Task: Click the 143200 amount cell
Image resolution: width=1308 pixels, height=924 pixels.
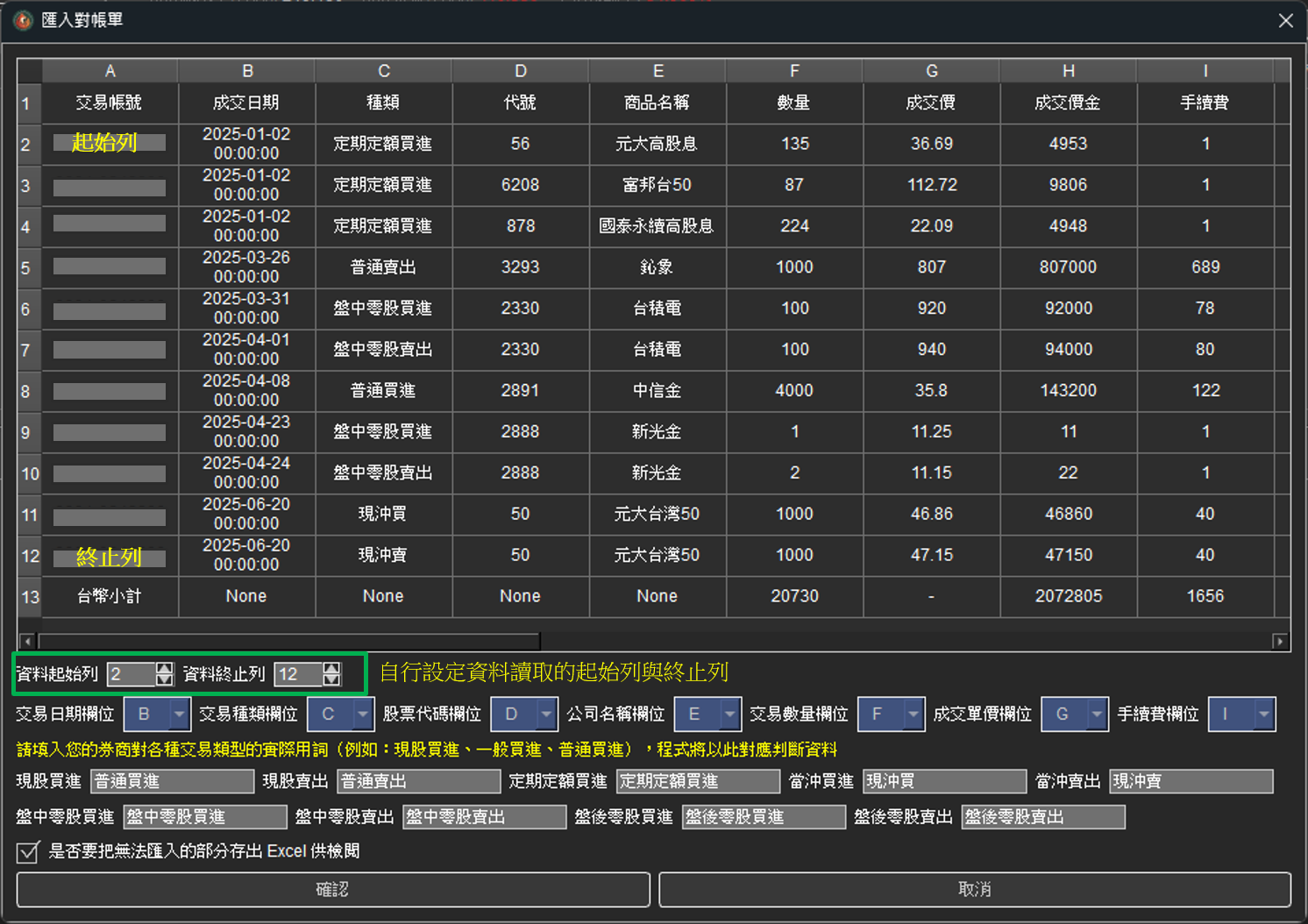Action: (1069, 391)
